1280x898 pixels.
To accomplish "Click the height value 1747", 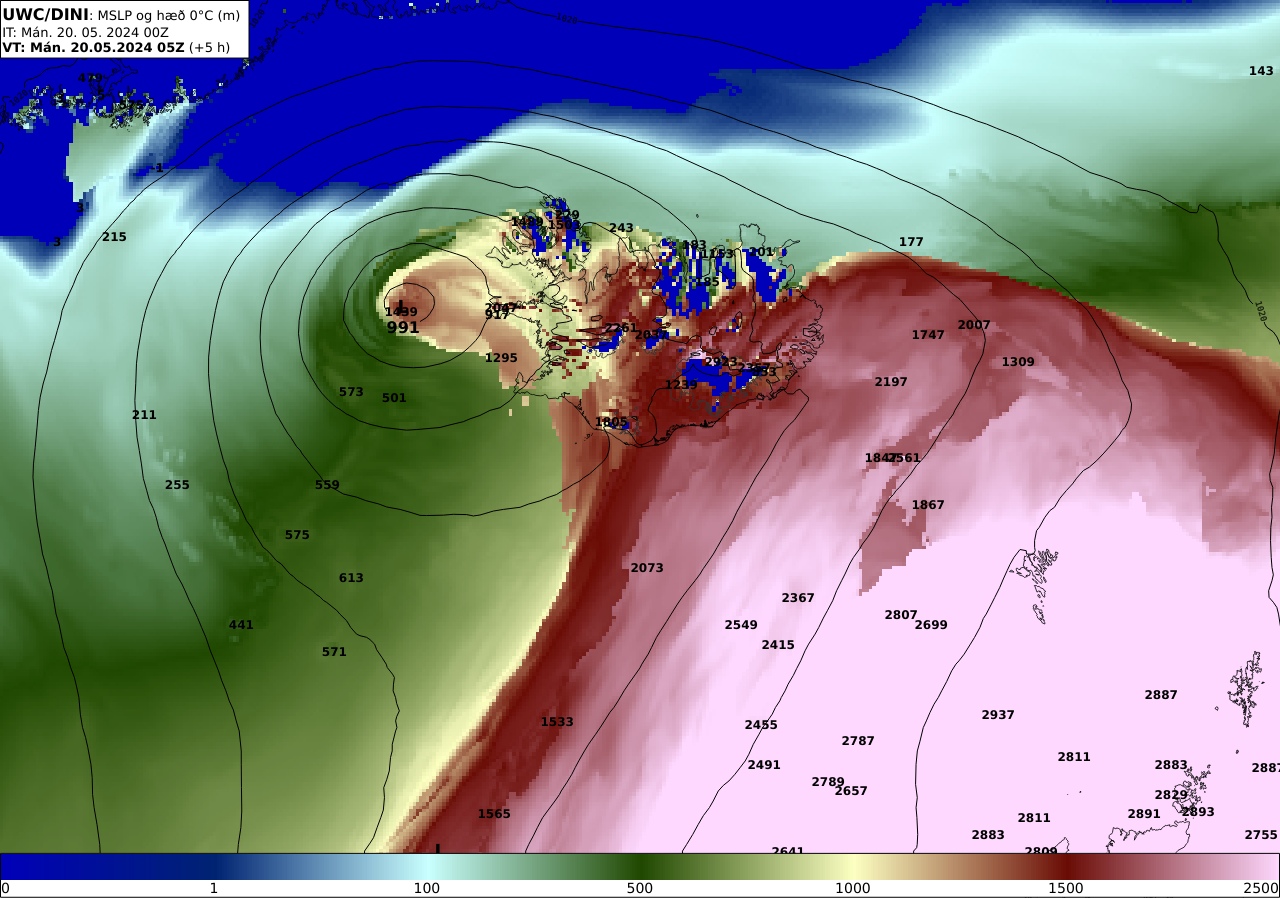I will point(928,335).
